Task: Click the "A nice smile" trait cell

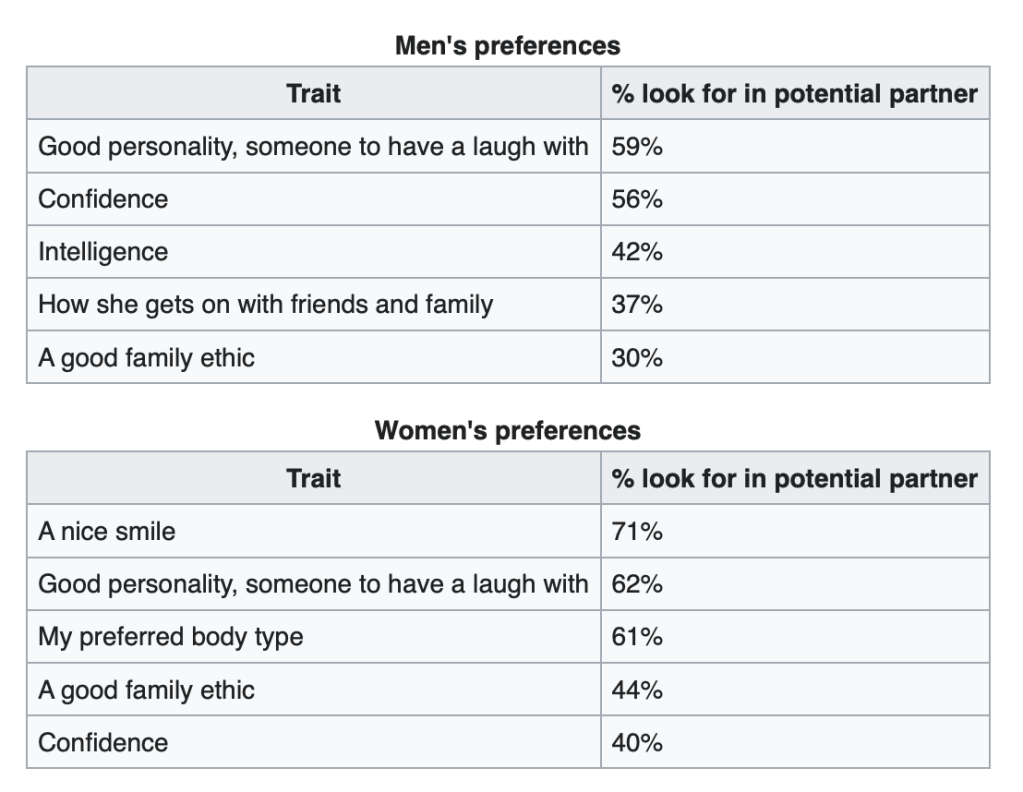Action: [x=106, y=531]
